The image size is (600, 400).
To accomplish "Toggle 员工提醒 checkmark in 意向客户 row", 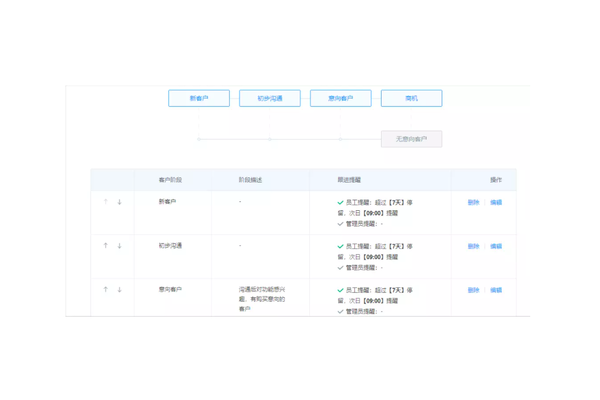I will [340, 291].
